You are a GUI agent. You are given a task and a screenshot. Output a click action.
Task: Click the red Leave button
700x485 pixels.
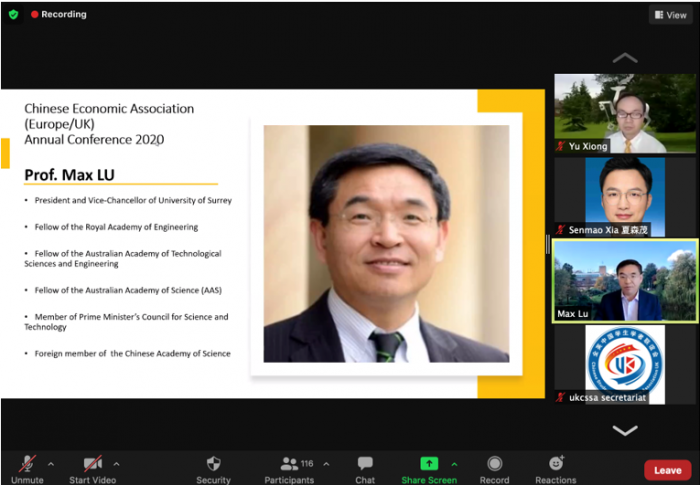668,470
